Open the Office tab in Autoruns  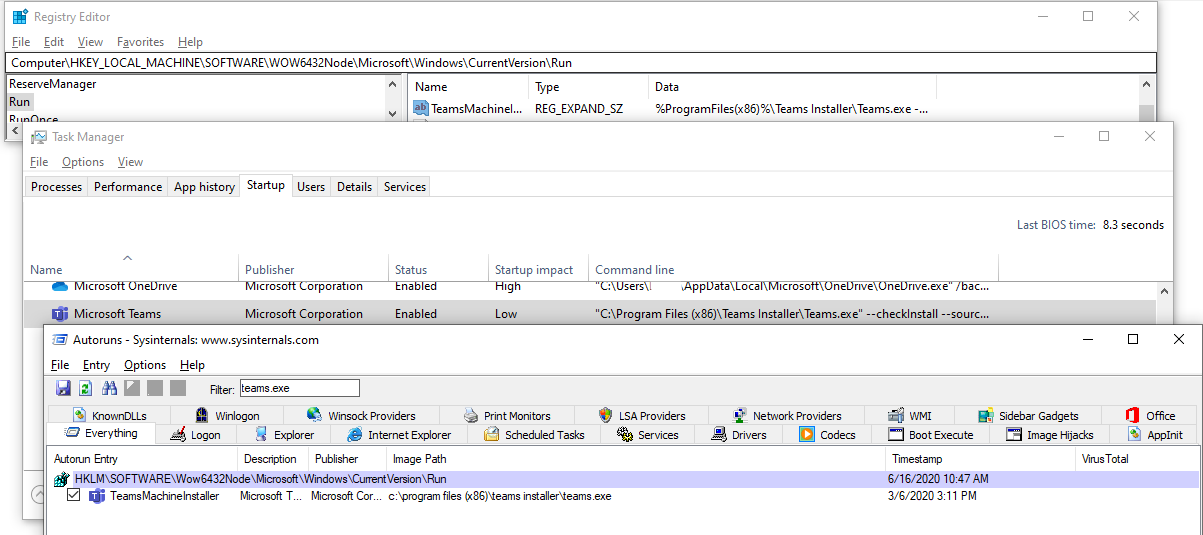pyautogui.click(x=1150, y=415)
